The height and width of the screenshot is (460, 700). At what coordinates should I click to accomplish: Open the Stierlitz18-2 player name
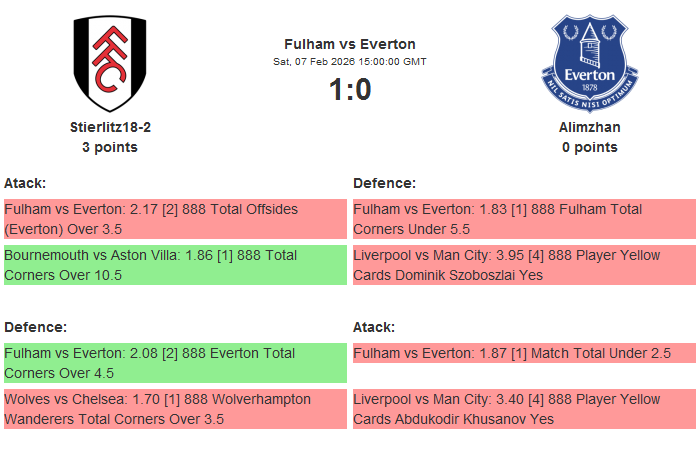point(110,127)
